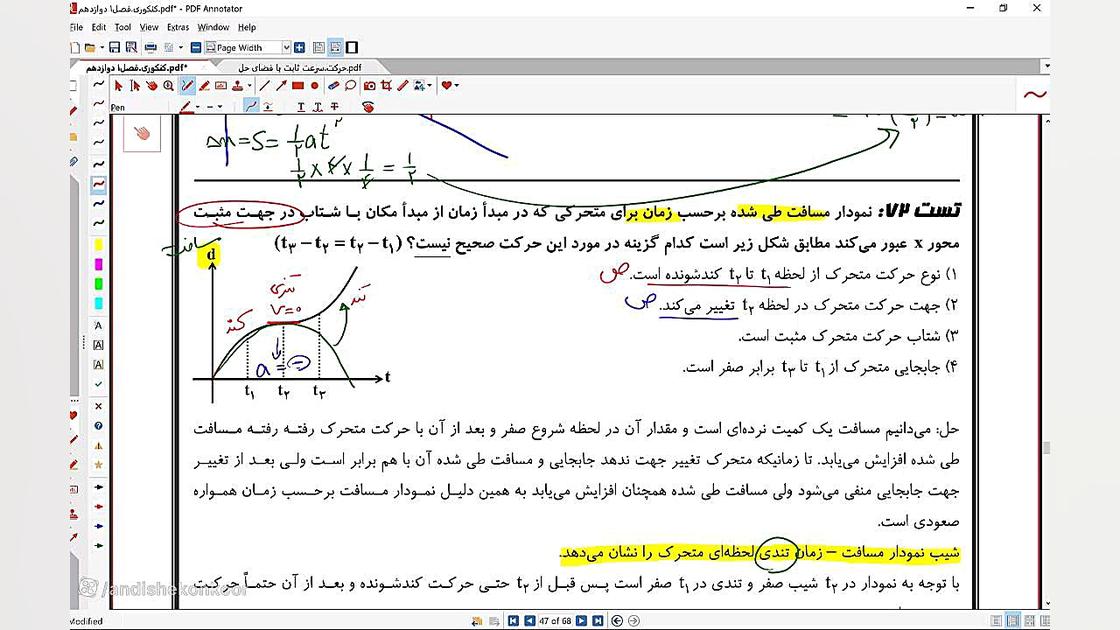Go to previous page button
The image size is (1120, 630).
click(x=529, y=621)
